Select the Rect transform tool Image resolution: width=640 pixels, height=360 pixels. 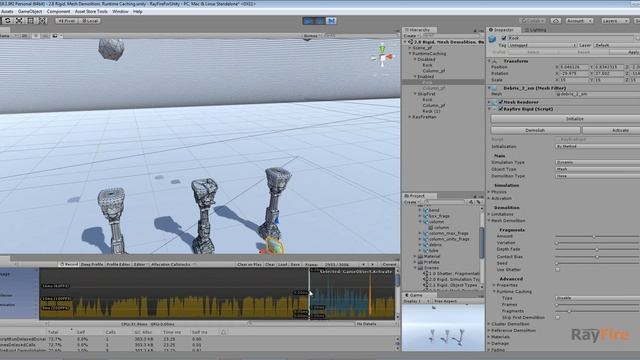(x=31, y=20)
